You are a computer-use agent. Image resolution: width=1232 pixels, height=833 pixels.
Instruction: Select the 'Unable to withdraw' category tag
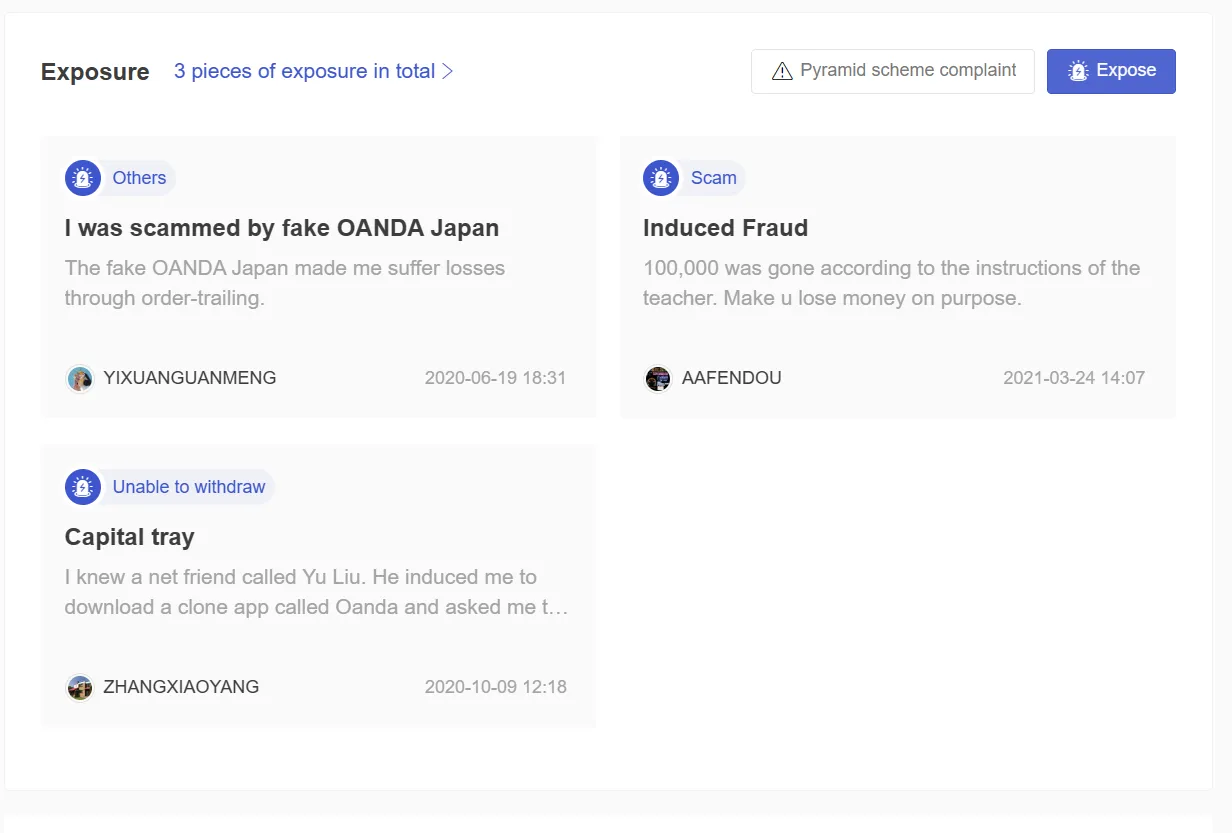189,487
